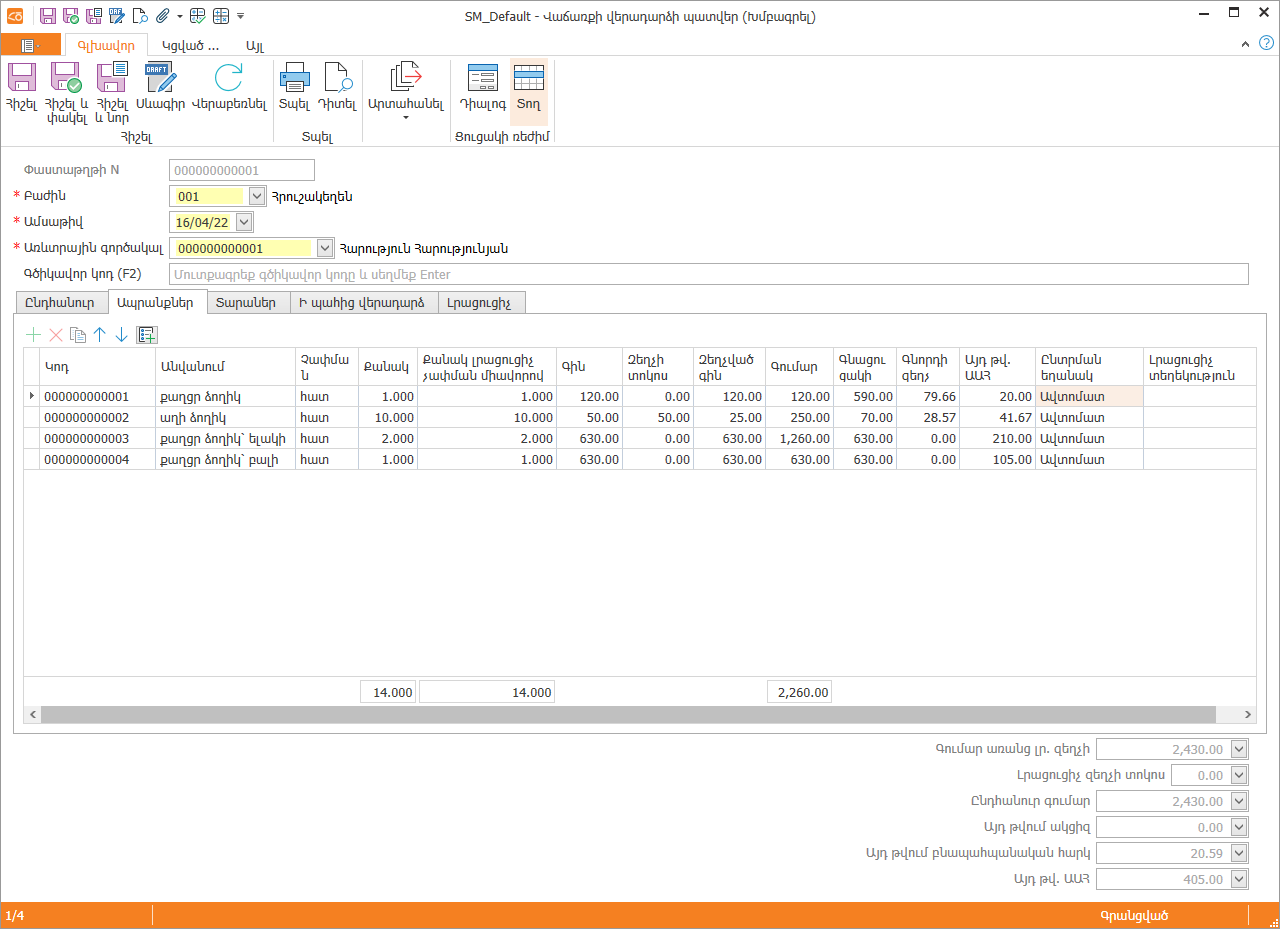
Task: Click quick-access preview icon in title bar
Action: (x=140, y=16)
